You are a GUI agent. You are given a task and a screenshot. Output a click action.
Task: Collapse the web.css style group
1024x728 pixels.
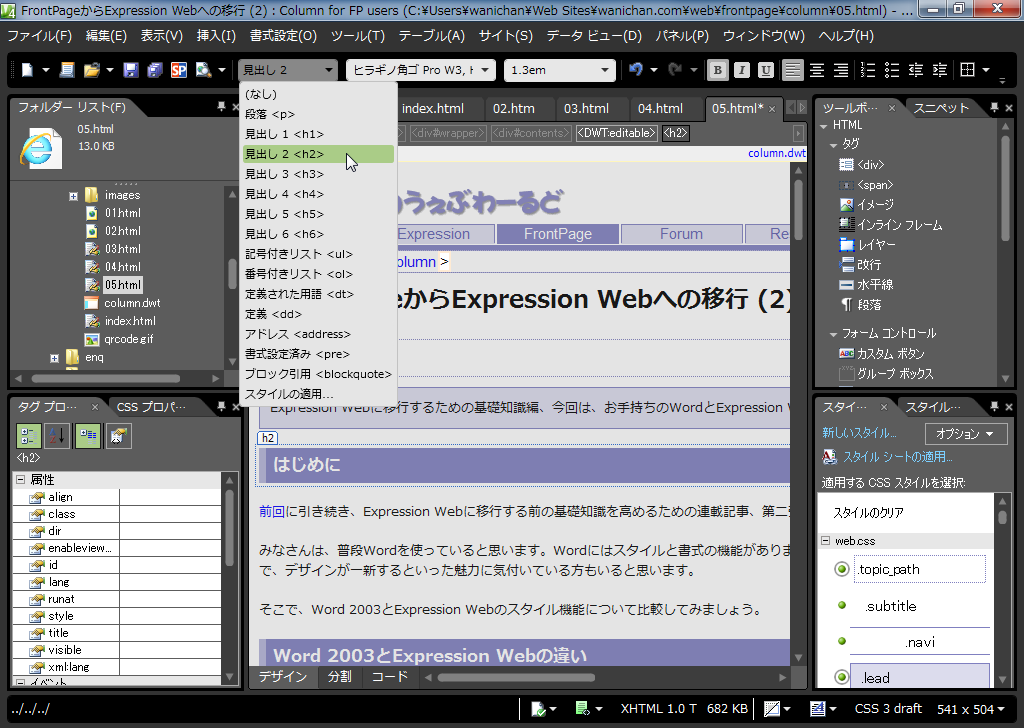[x=825, y=541]
